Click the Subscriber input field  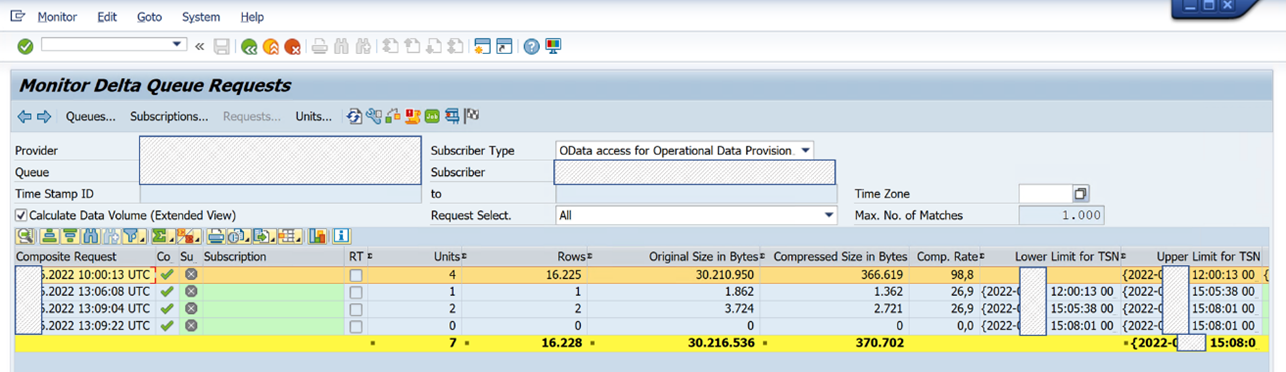click(694, 172)
